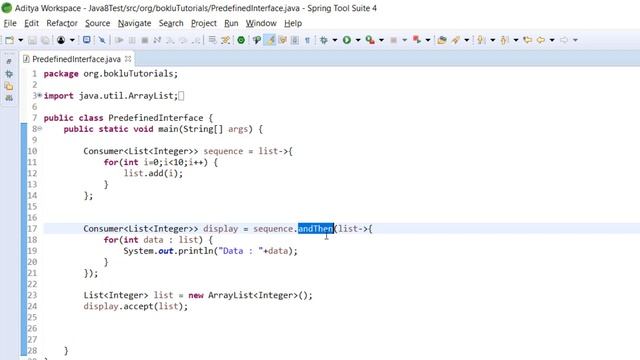
Task: Open the Navigate menu
Action: 134,23
